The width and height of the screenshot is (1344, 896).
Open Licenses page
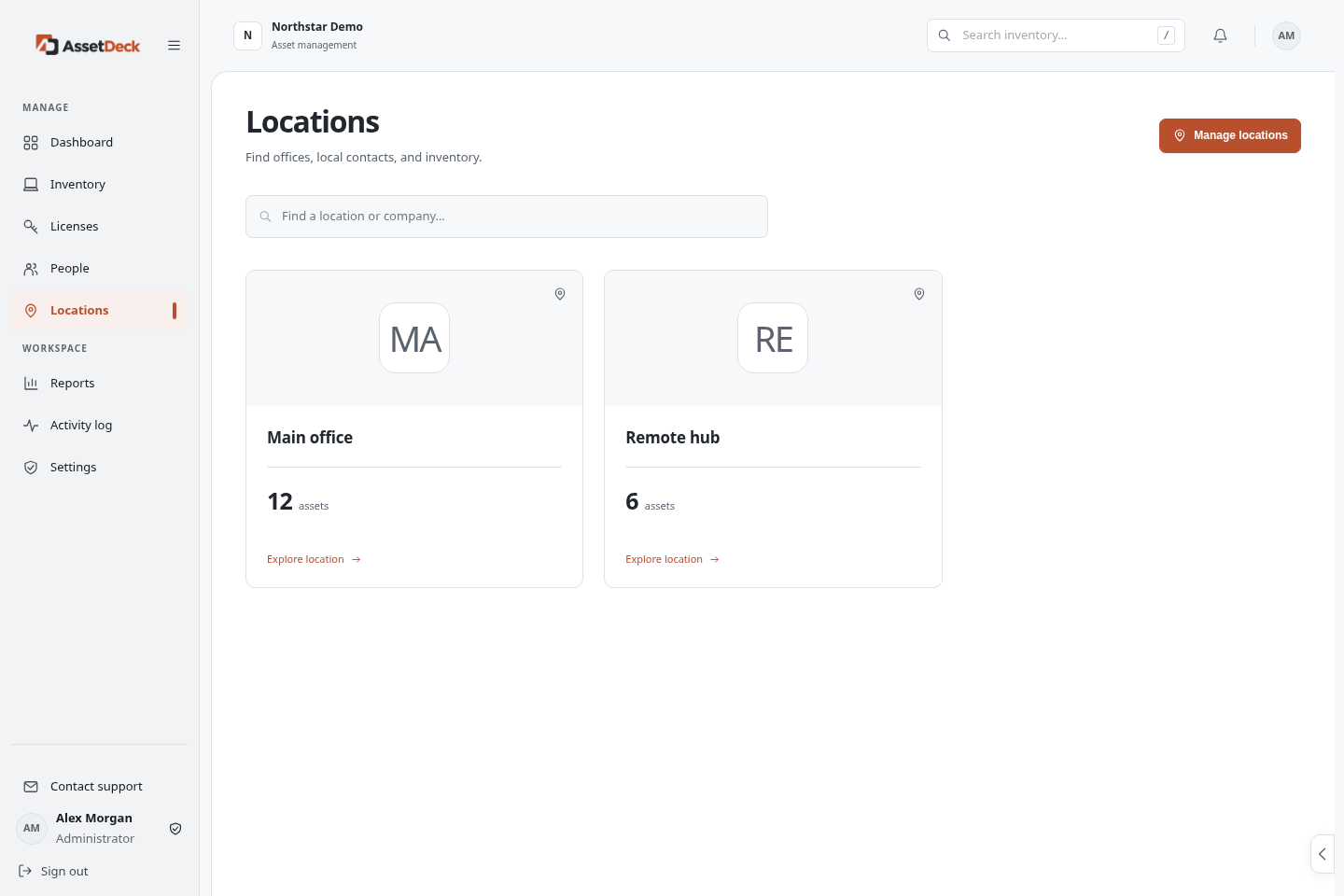[99, 226]
